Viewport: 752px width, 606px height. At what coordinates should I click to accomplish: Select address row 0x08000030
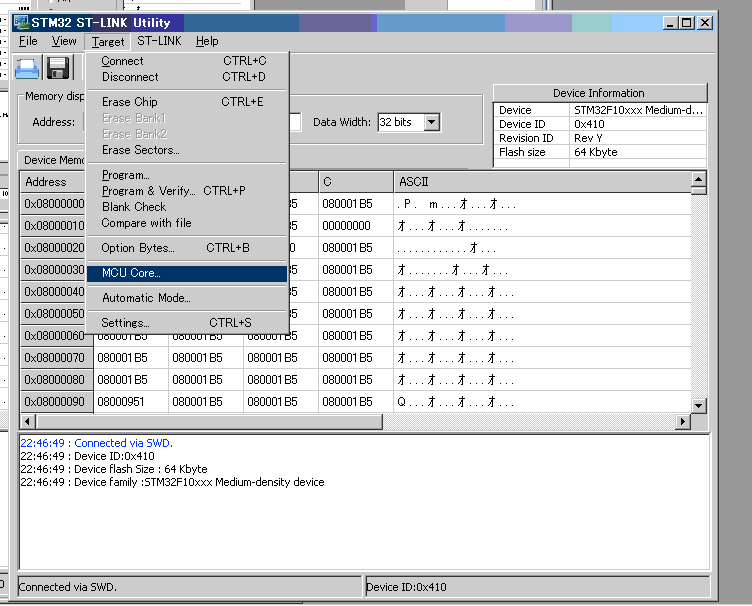[54, 270]
